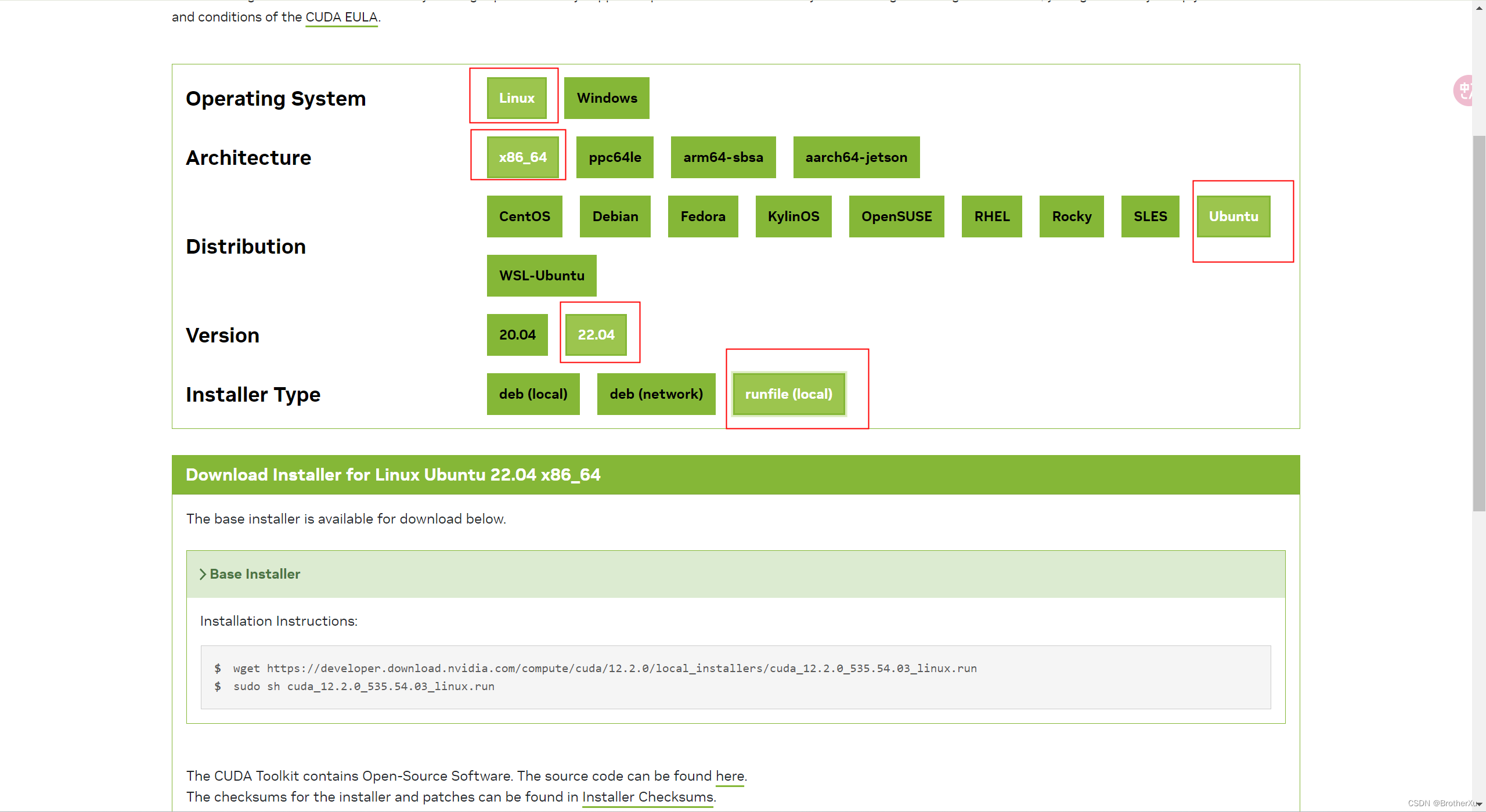Select the Debian distribution
The image size is (1486, 812).
coord(615,216)
